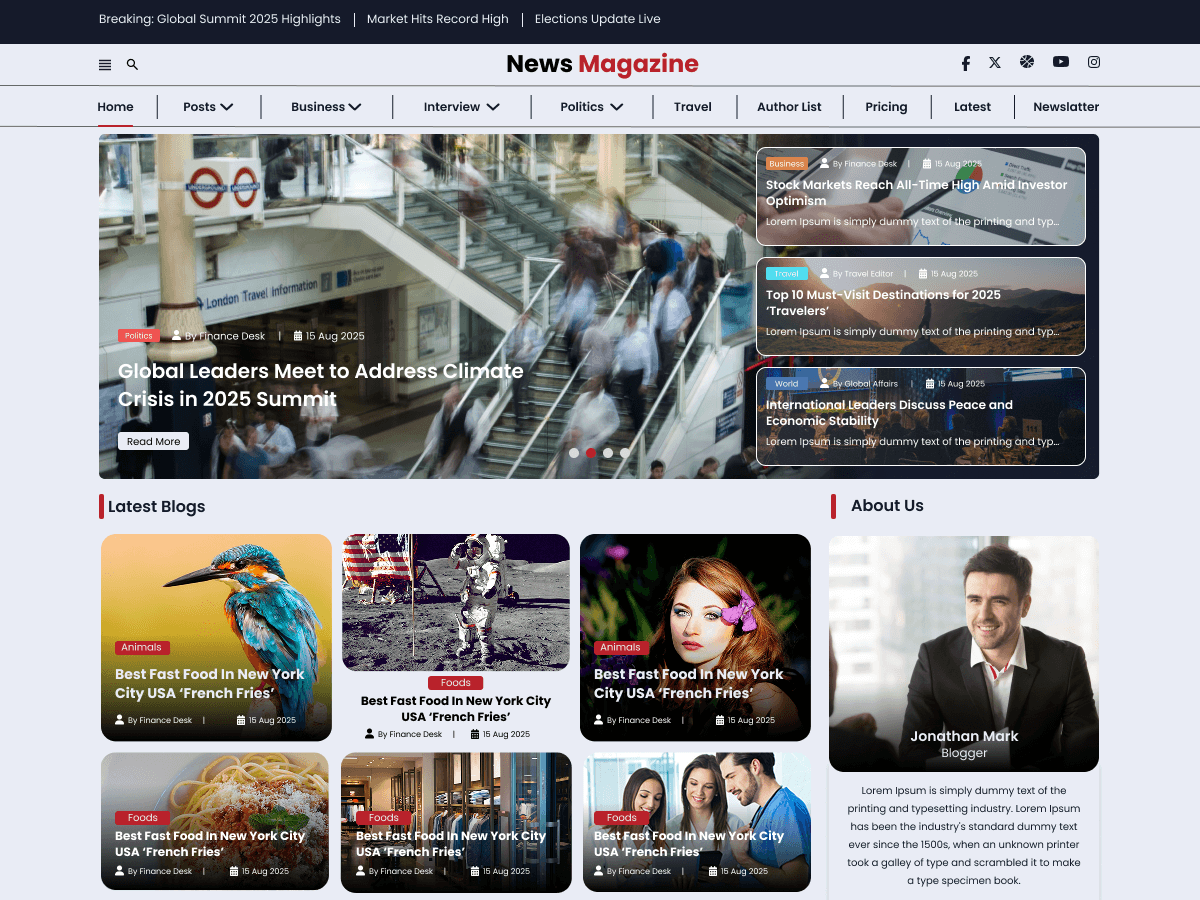The height and width of the screenshot is (900, 1200).
Task: Open the YouTube social icon
Action: (1061, 62)
